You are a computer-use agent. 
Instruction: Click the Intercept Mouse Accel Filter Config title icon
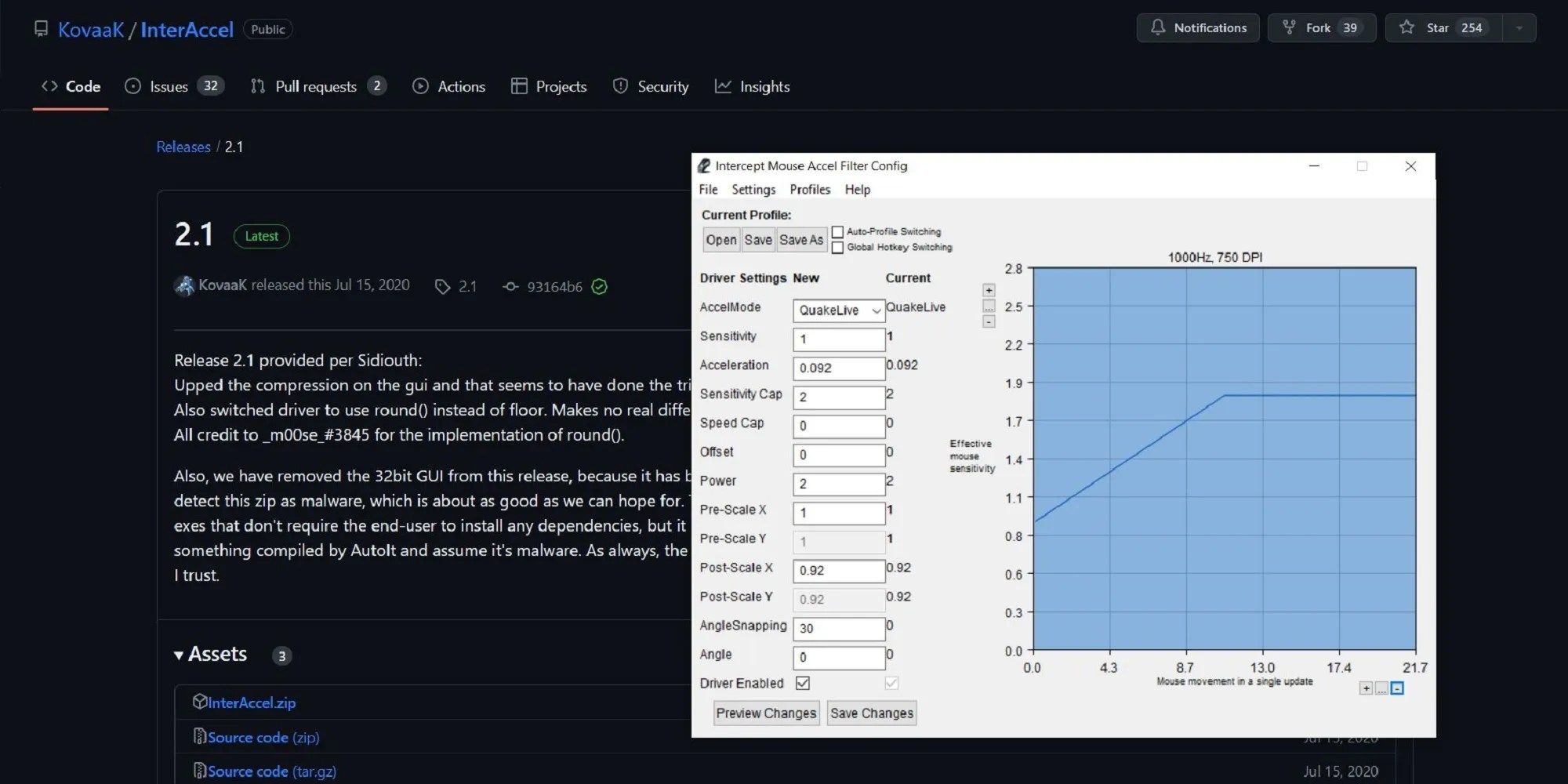pyautogui.click(x=704, y=165)
